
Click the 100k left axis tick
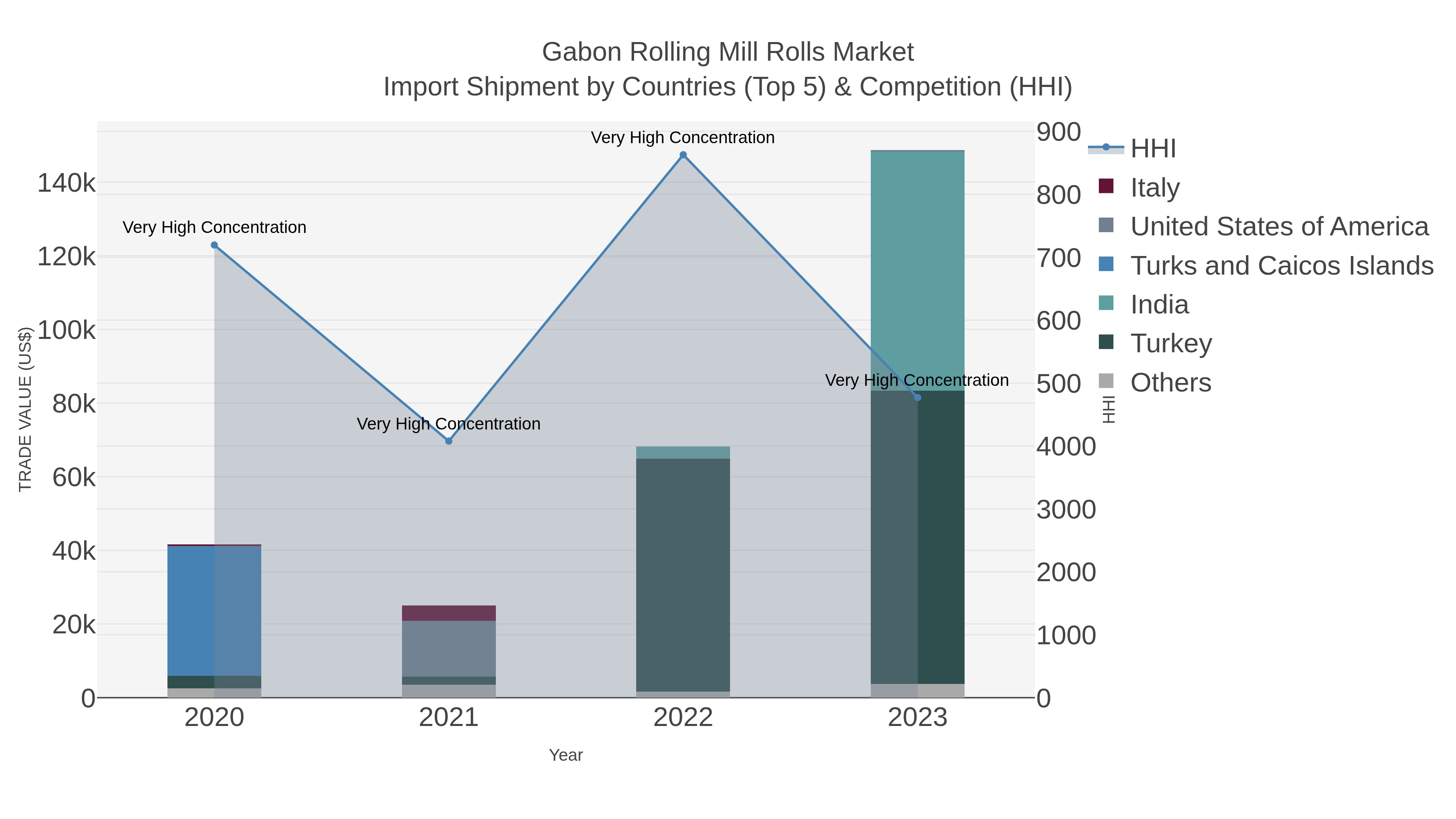(x=67, y=330)
